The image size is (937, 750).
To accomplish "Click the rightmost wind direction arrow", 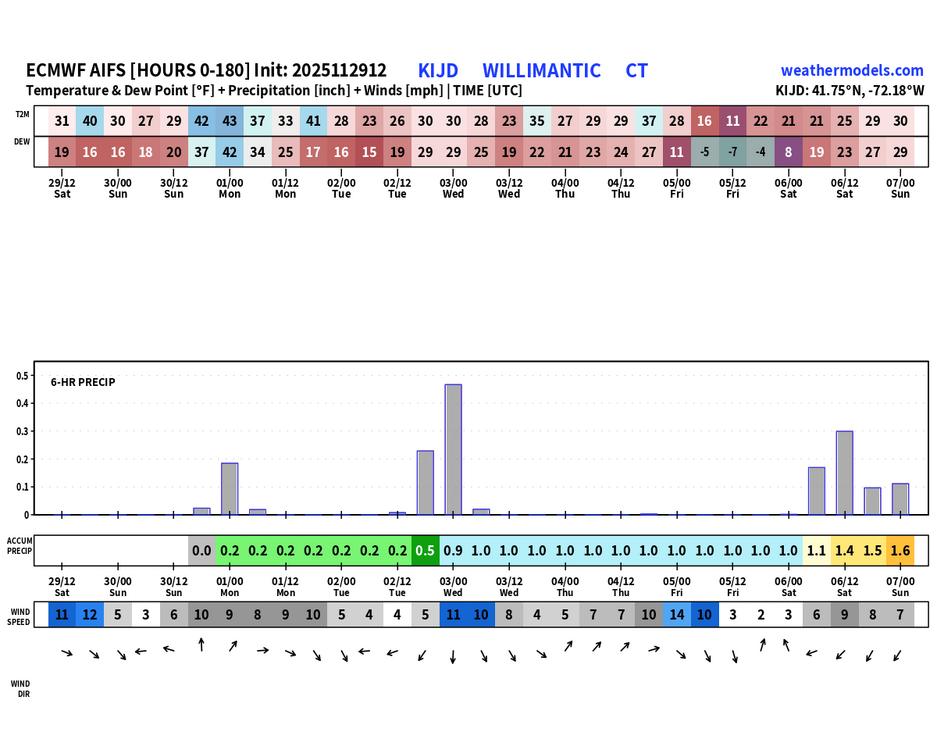I will point(897,656).
